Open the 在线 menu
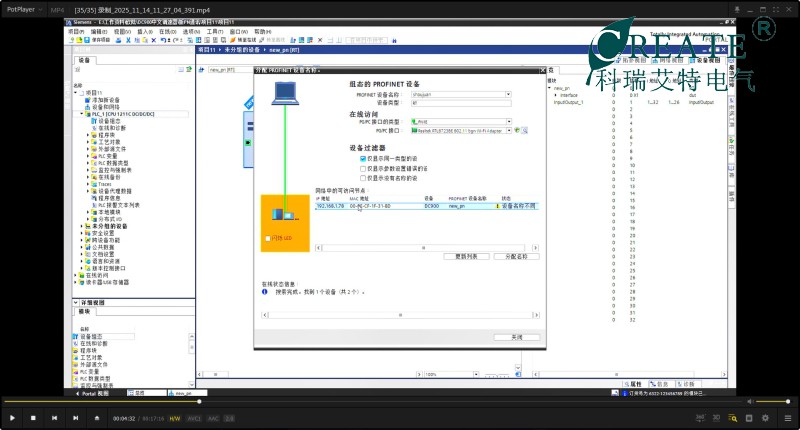Screen dimensions: 800x430 [167, 32]
